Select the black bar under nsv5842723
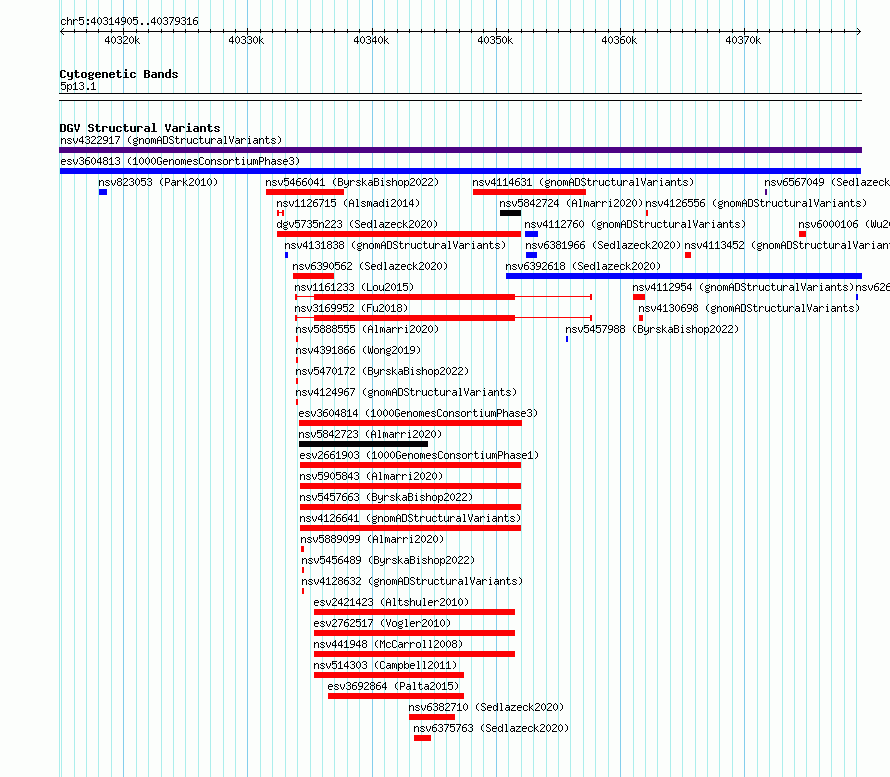This screenshot has height=777, width=890. (363, 444)
